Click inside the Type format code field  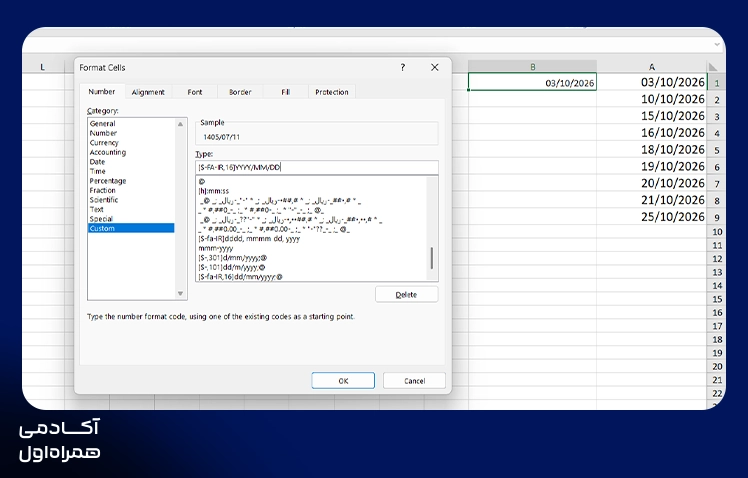317,167
